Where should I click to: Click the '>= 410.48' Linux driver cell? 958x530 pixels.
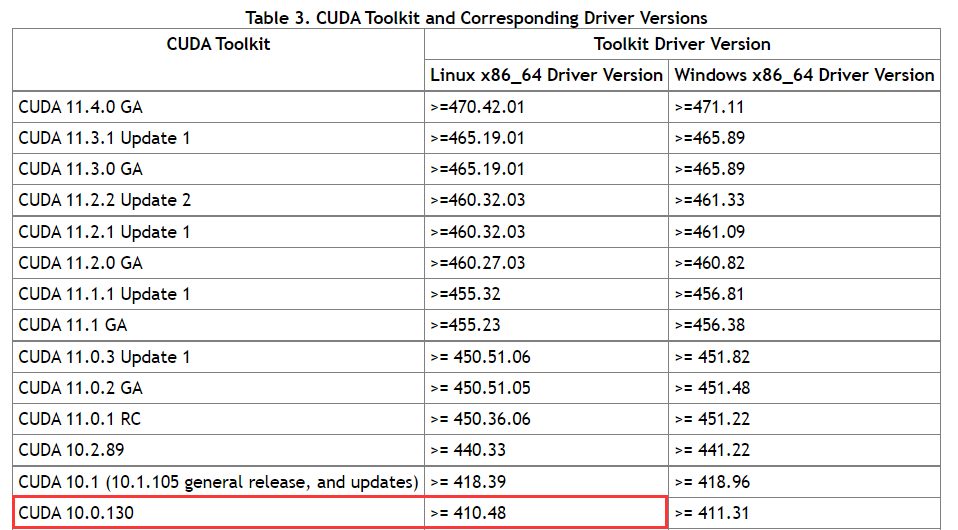pyautogui.click(x=546, y=513)
